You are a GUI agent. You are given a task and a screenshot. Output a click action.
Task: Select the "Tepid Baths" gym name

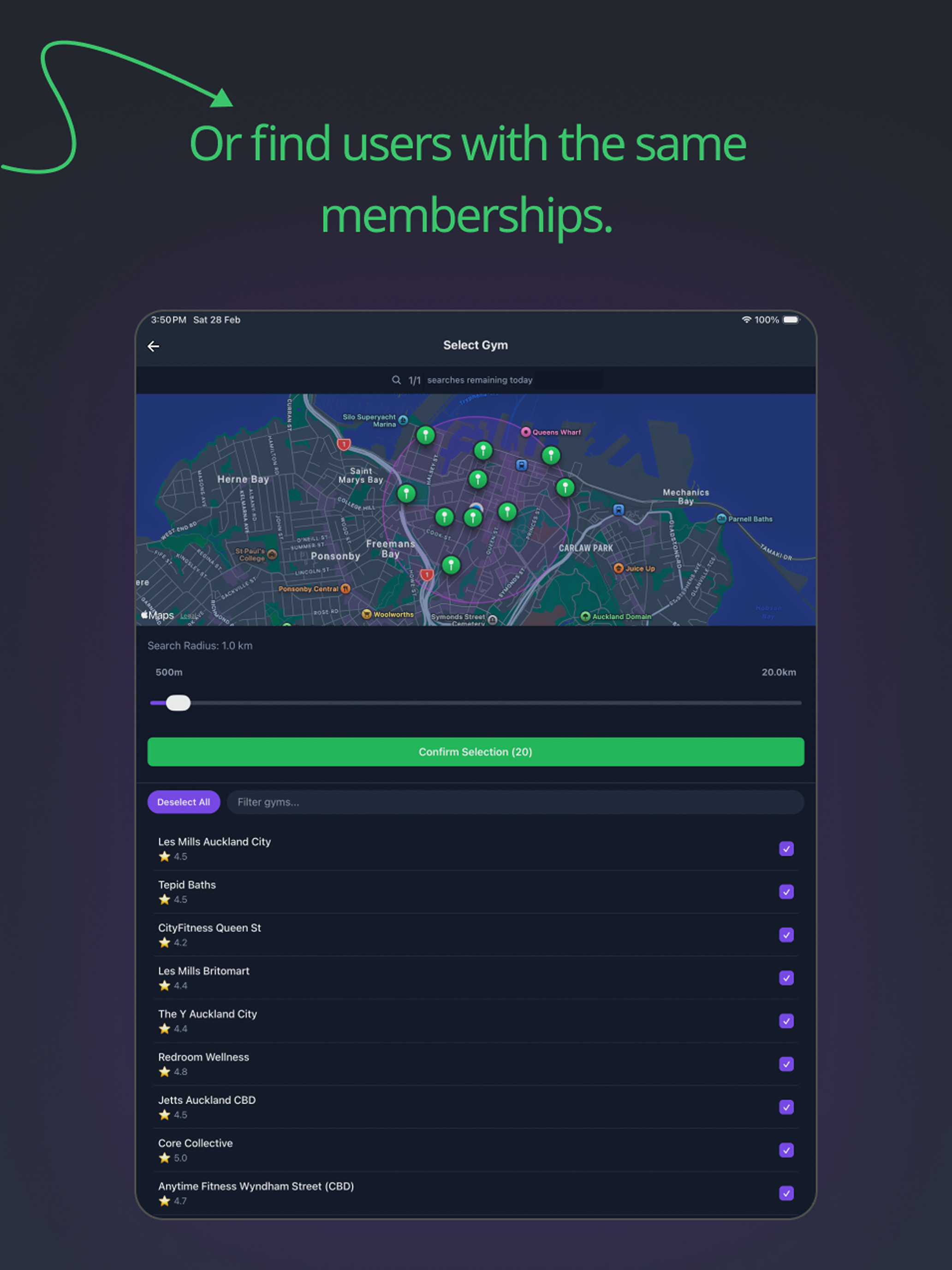tap(187, 885)
